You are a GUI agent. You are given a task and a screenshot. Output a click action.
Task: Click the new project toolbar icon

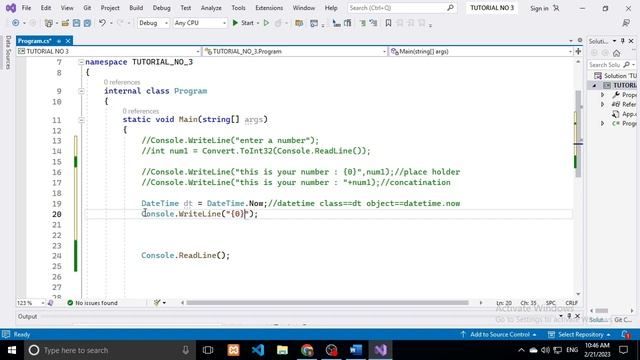tap(49, 23)
